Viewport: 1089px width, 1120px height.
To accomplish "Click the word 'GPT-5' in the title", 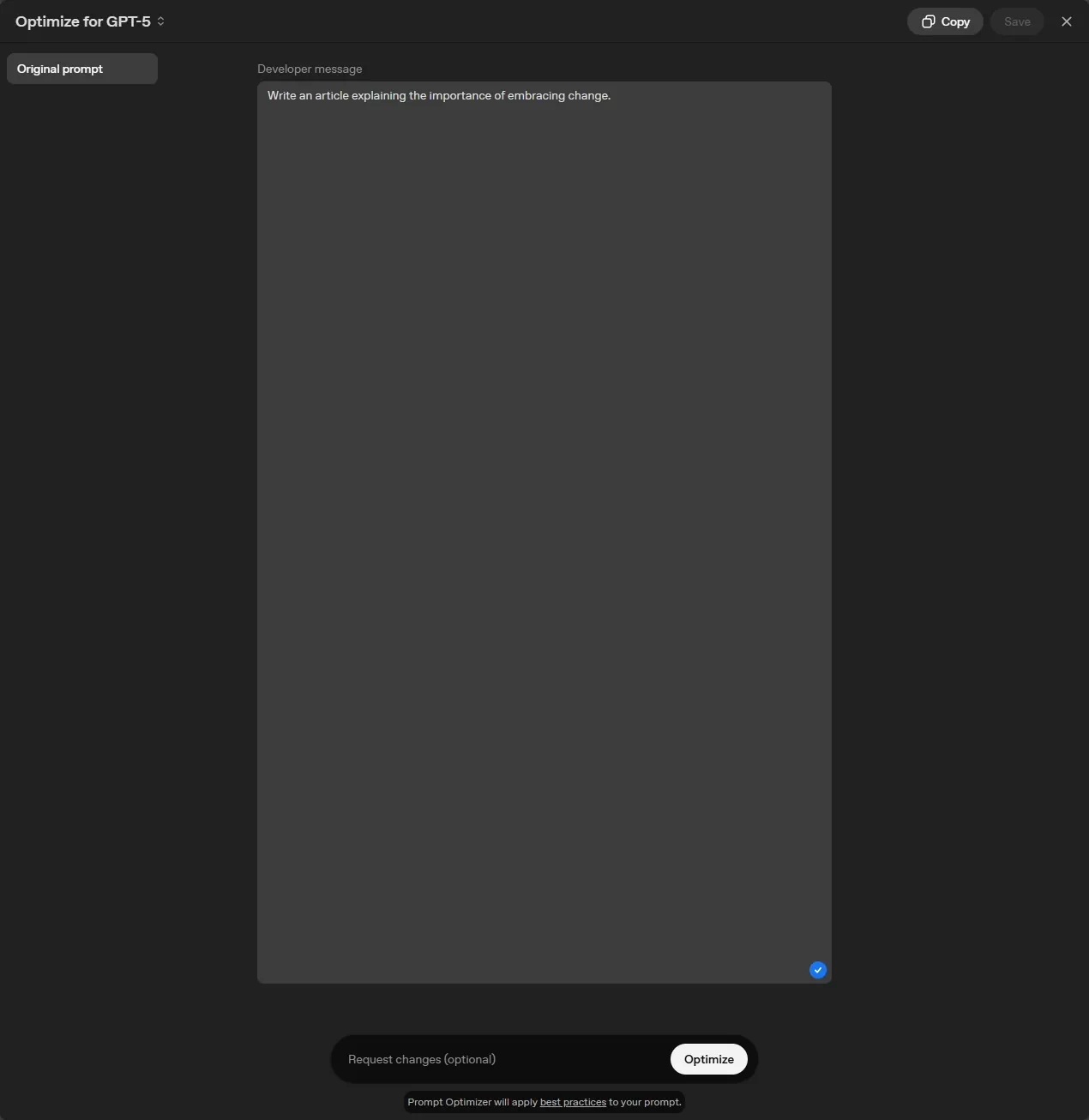I will click(x=129, y=21).
